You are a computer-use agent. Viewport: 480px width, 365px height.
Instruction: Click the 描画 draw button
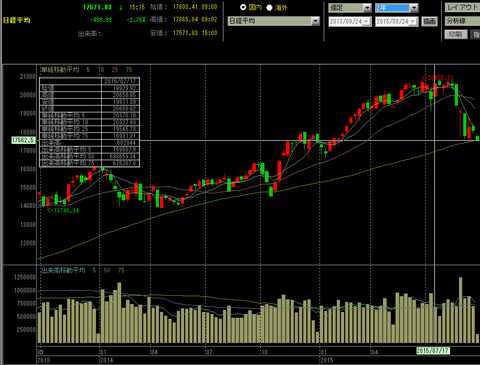pos(429,22)
